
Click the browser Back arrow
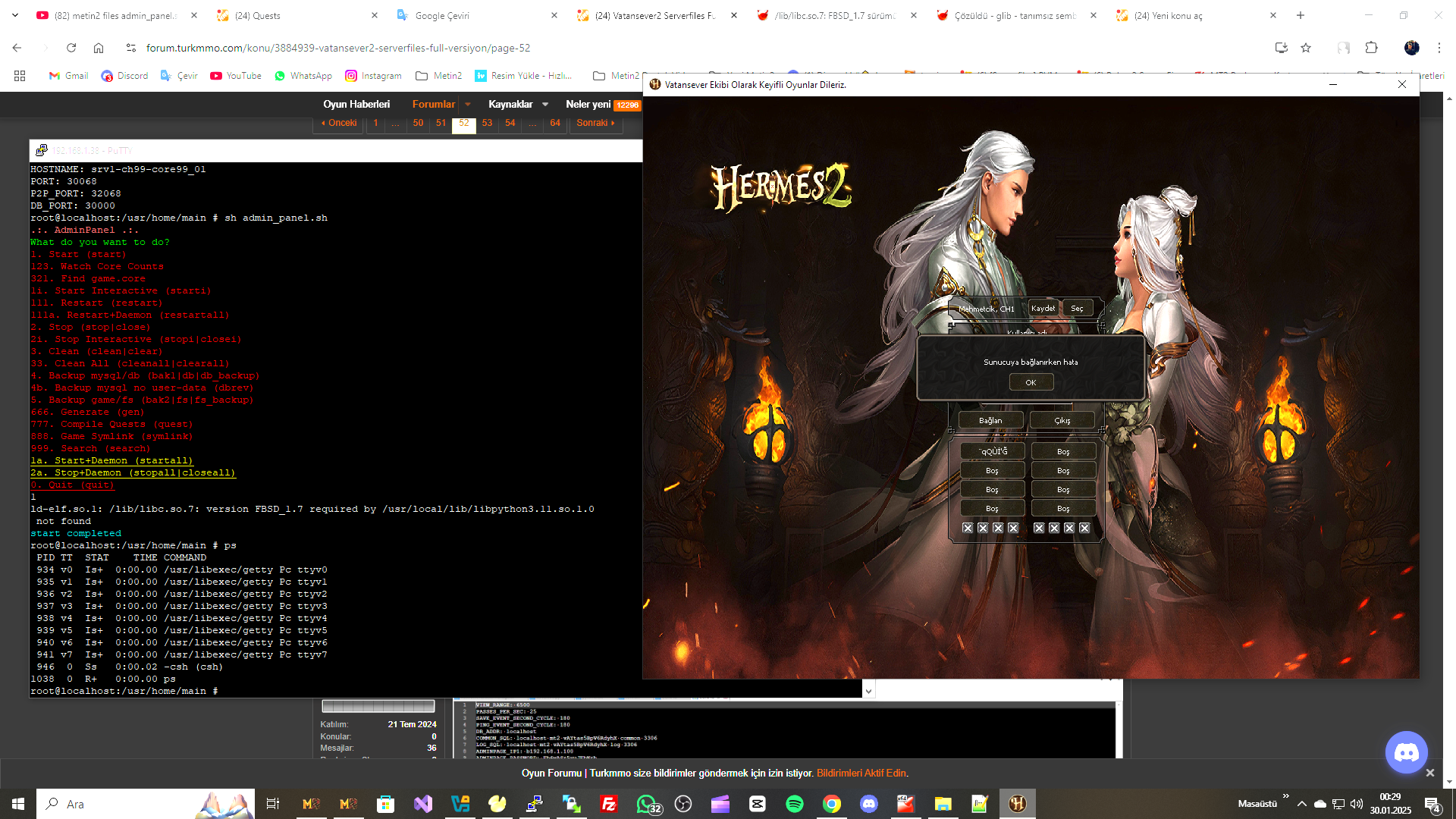coord(17,48)
